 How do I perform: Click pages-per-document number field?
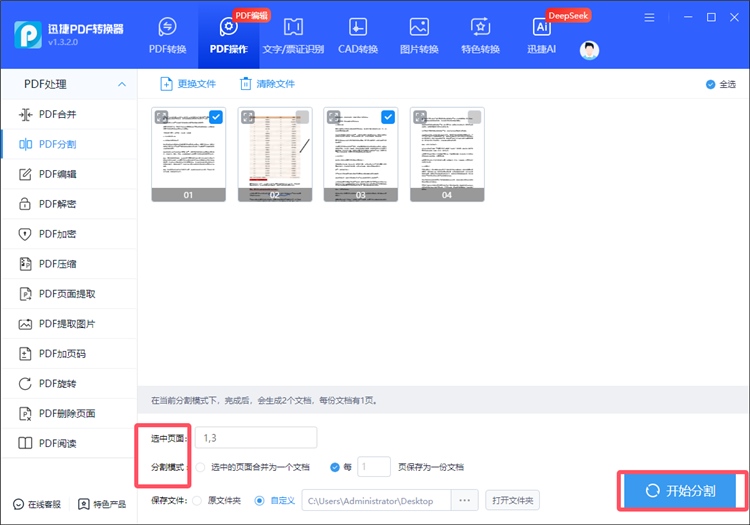374,467
